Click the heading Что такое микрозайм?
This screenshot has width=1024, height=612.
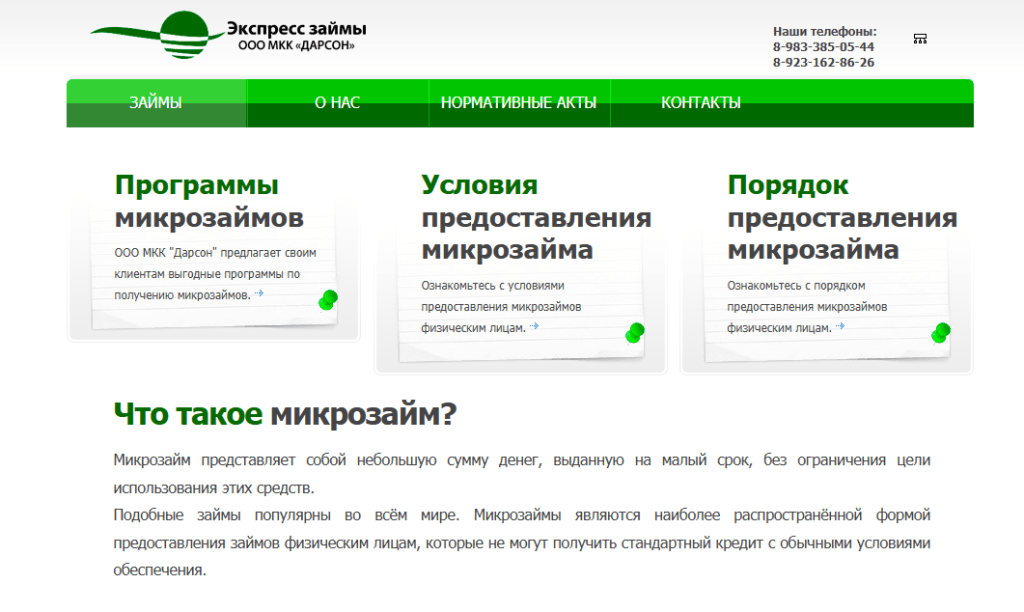pyautogui.click(x=284, y=413)
